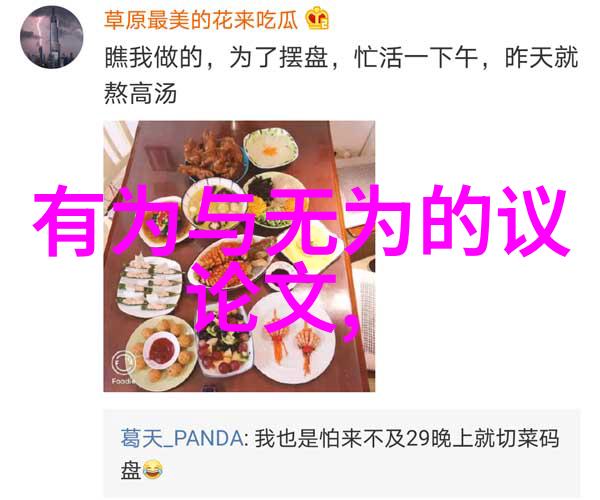
Task: Click the pink overlay text 有为与无为的议
Action: (x=301, y=221)
